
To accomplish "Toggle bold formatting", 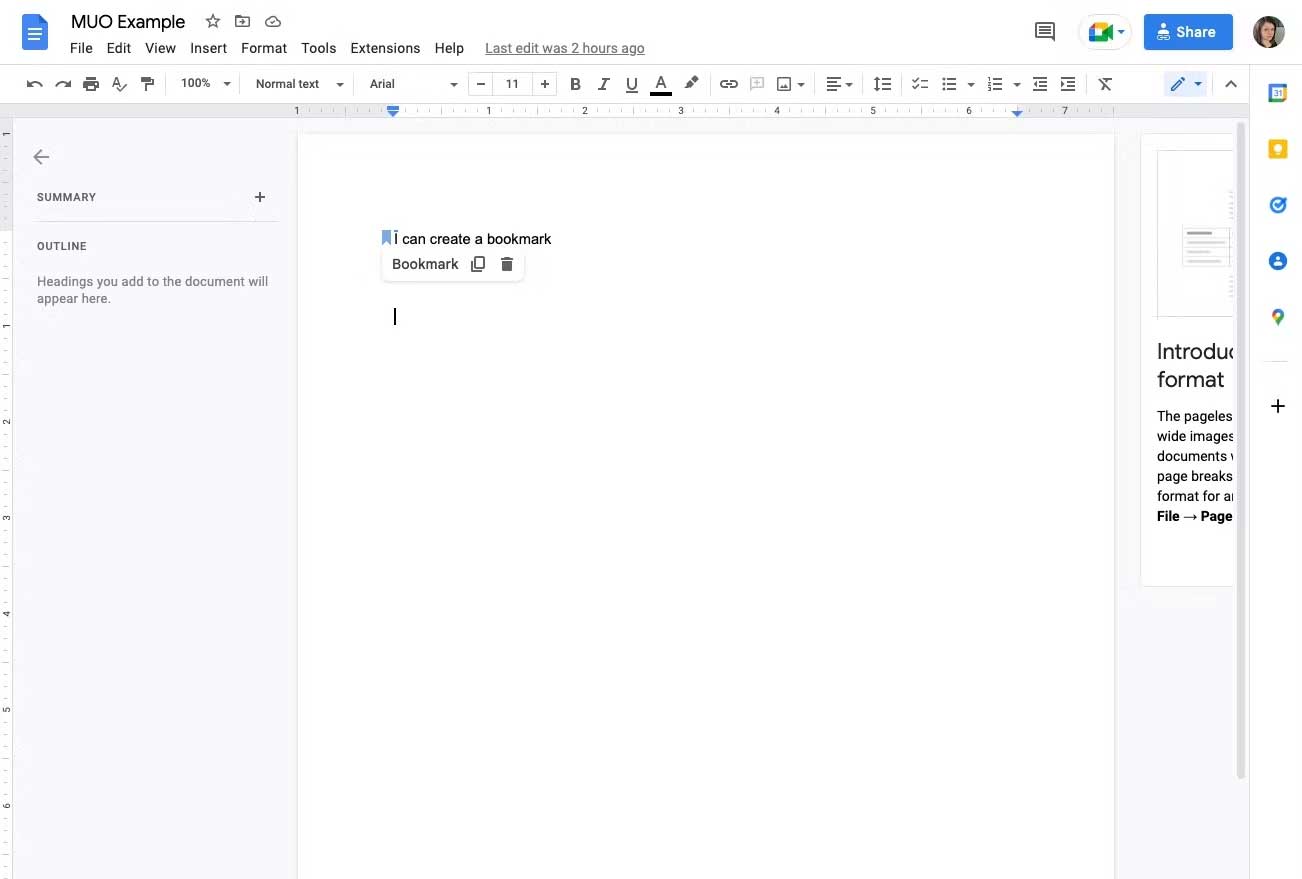I will click(575, 84).
